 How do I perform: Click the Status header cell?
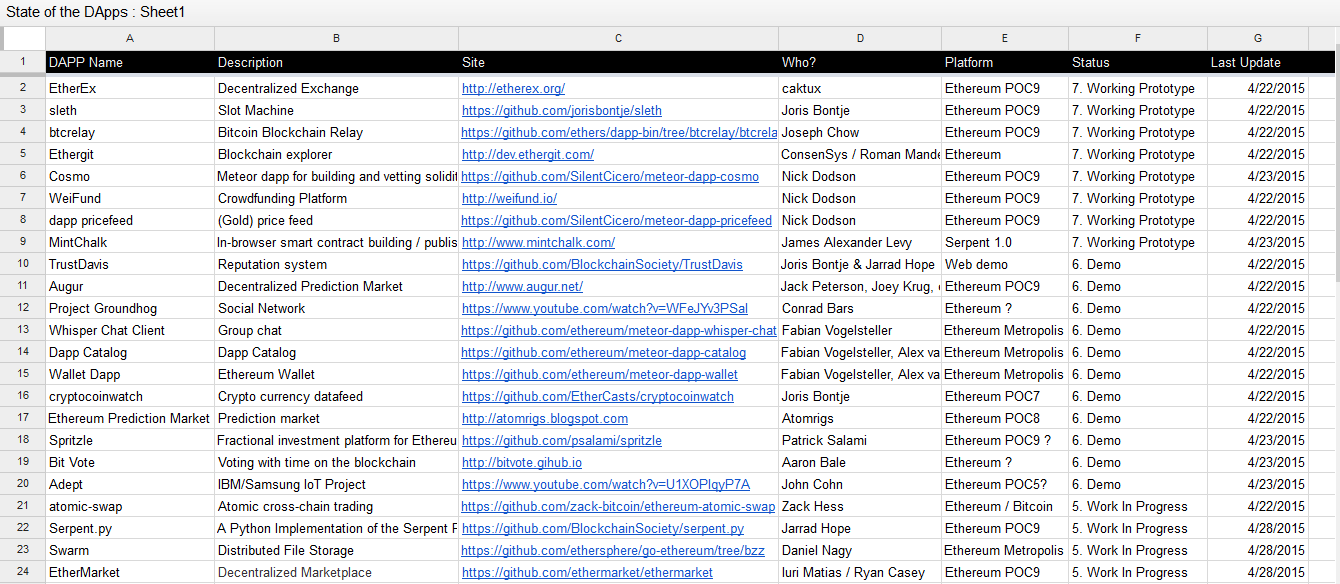pyautogui.click(x=1138, y=62)
